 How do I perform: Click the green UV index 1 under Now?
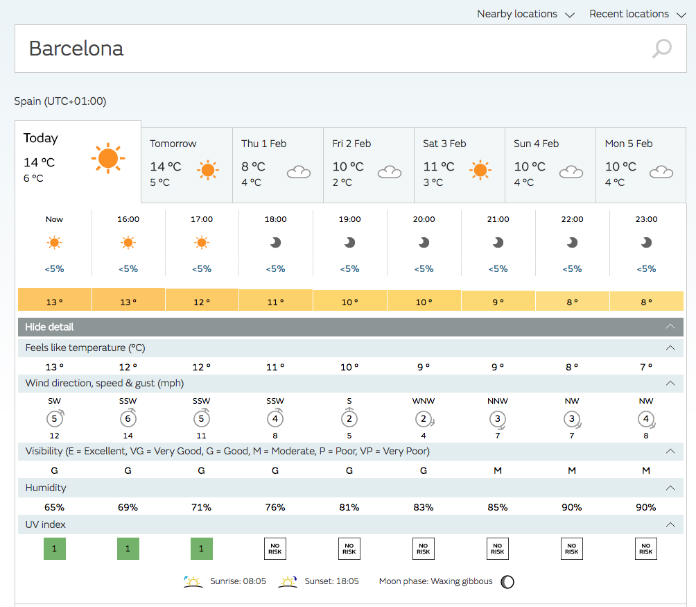(x=54, y=548)
